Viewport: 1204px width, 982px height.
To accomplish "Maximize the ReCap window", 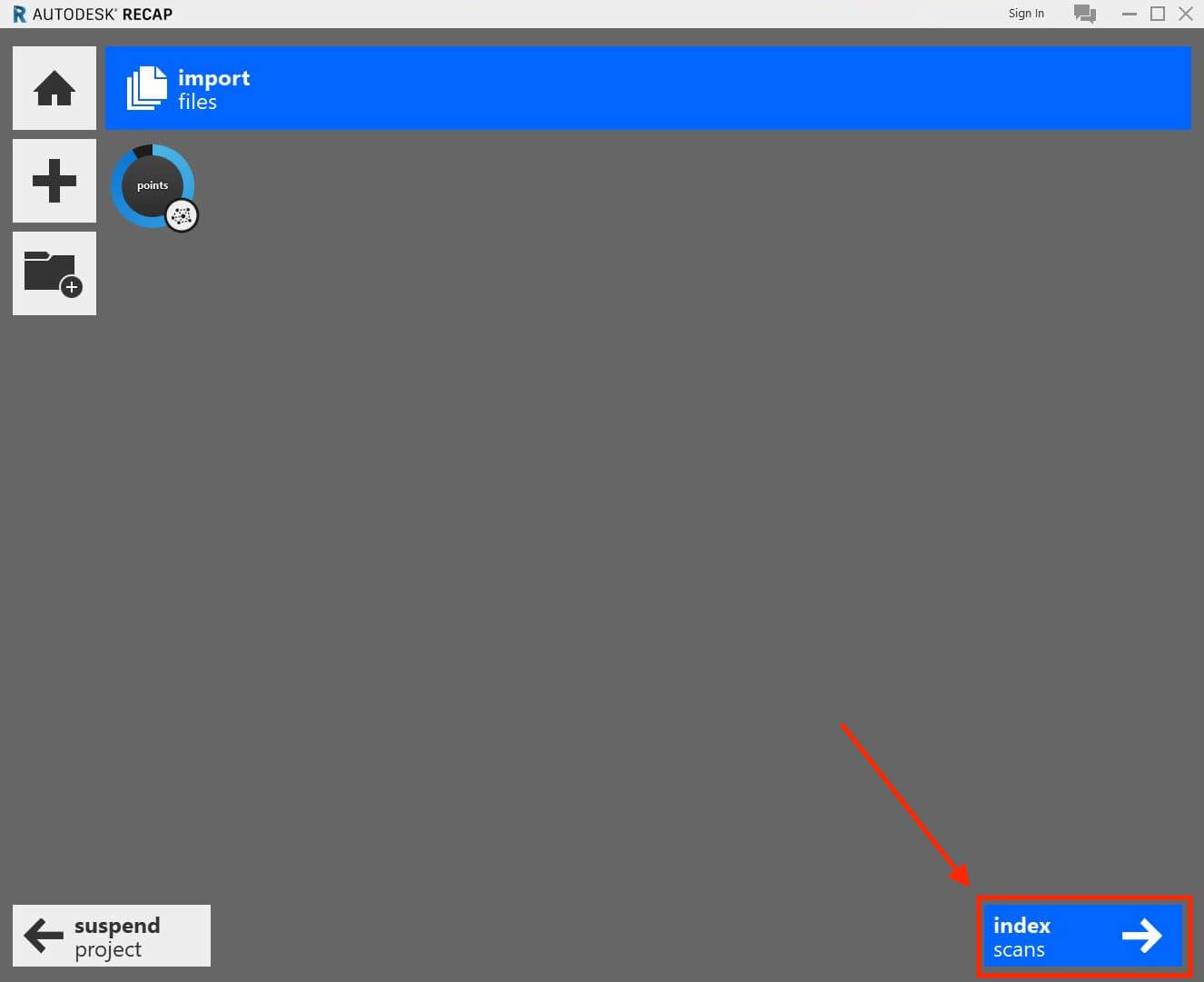I will pos(1158,14).
